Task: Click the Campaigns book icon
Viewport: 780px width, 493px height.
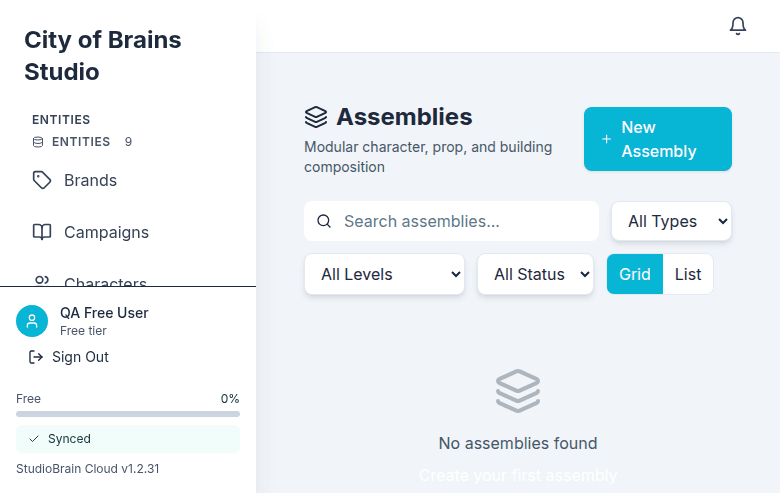Action: (x=42, y=232)
